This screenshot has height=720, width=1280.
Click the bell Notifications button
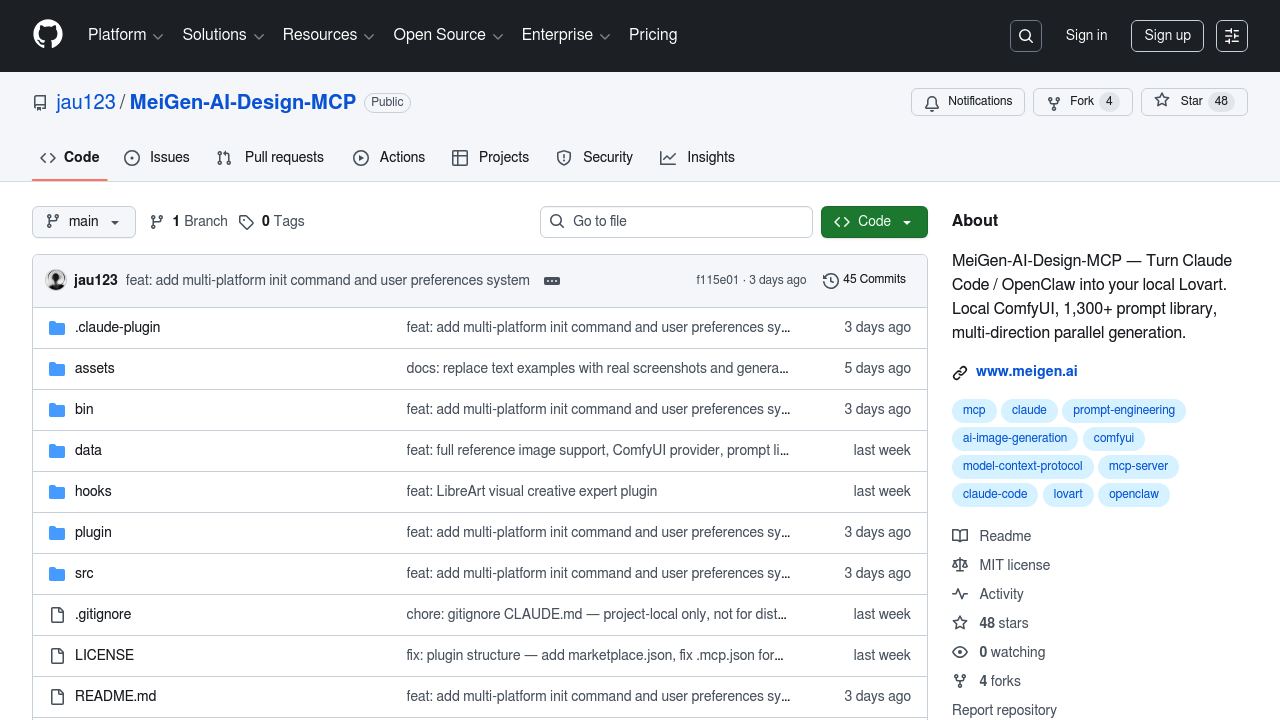968,102
